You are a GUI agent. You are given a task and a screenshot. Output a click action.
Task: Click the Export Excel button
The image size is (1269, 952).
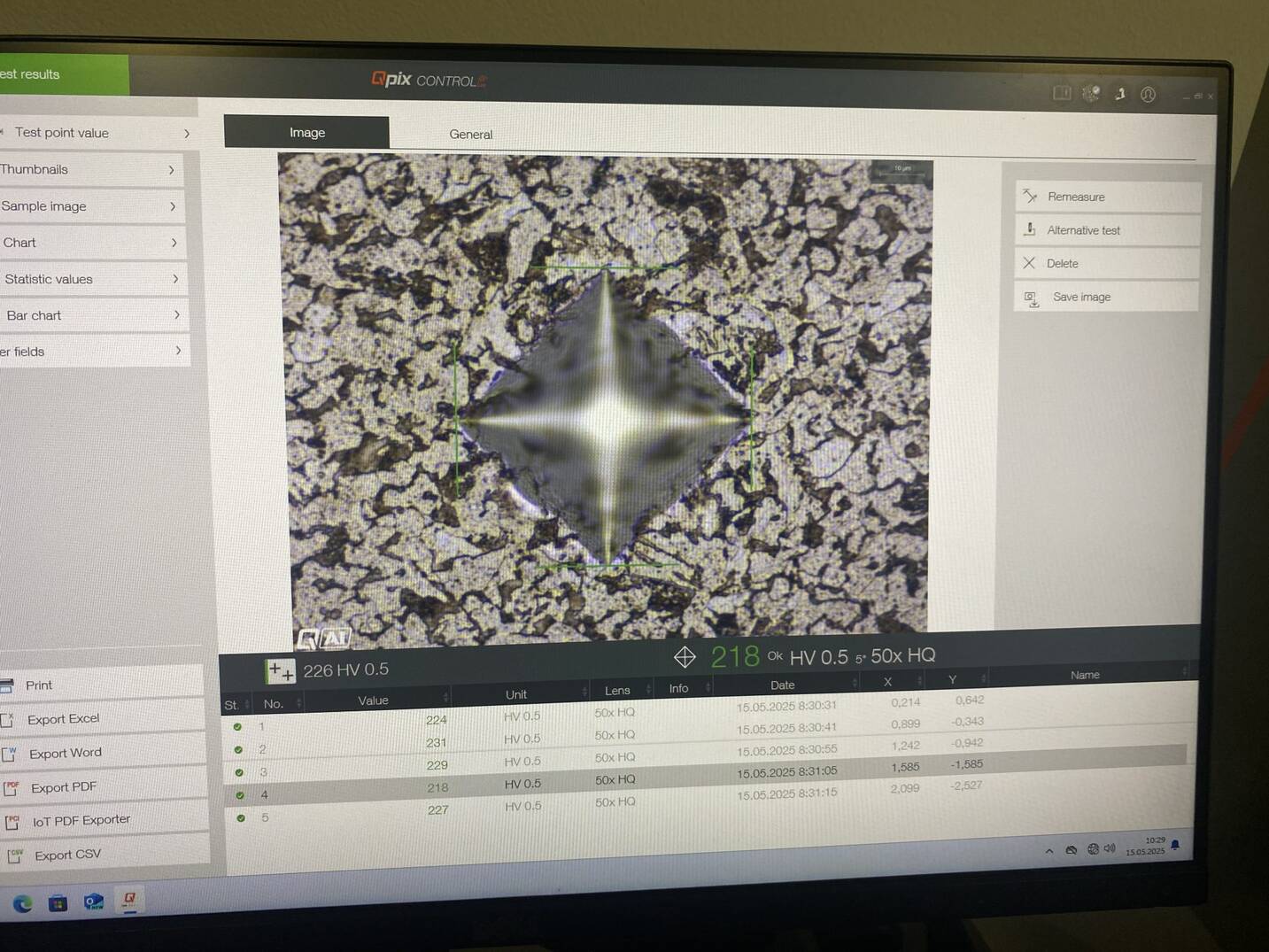63,719
